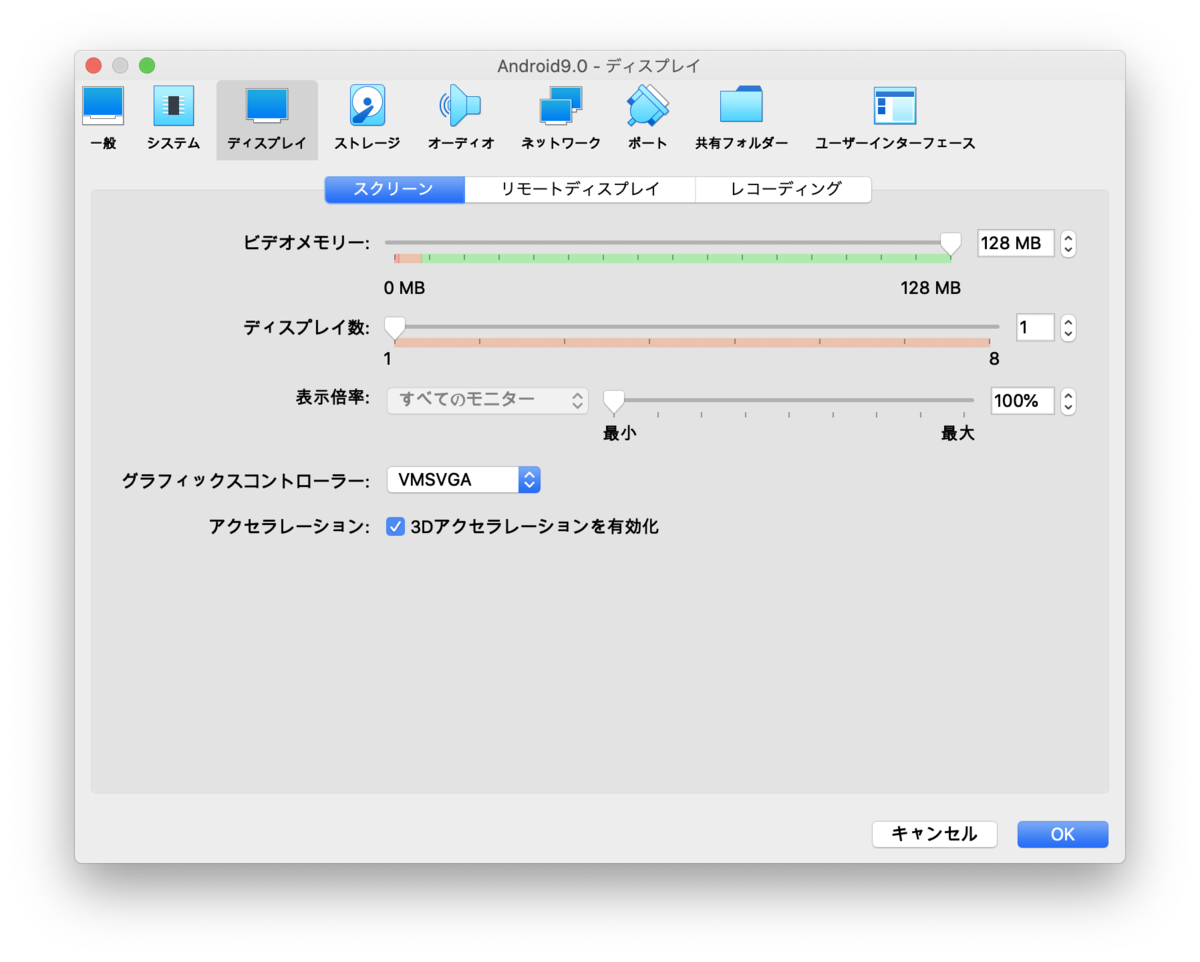Open the 一般 (General) settings icon
The height and width of the screenshot is (962, 1200).
coord(103,118)
